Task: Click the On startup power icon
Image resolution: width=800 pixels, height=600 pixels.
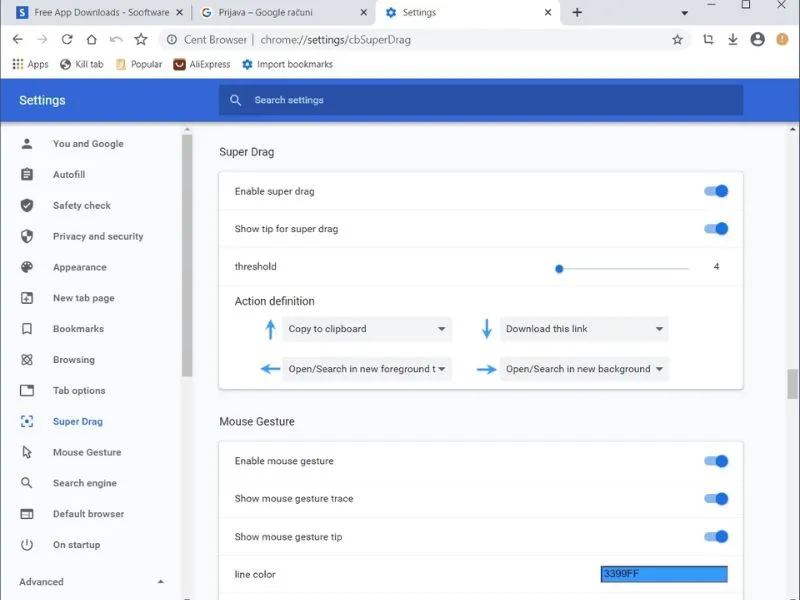Action: [x=27, y=545]
